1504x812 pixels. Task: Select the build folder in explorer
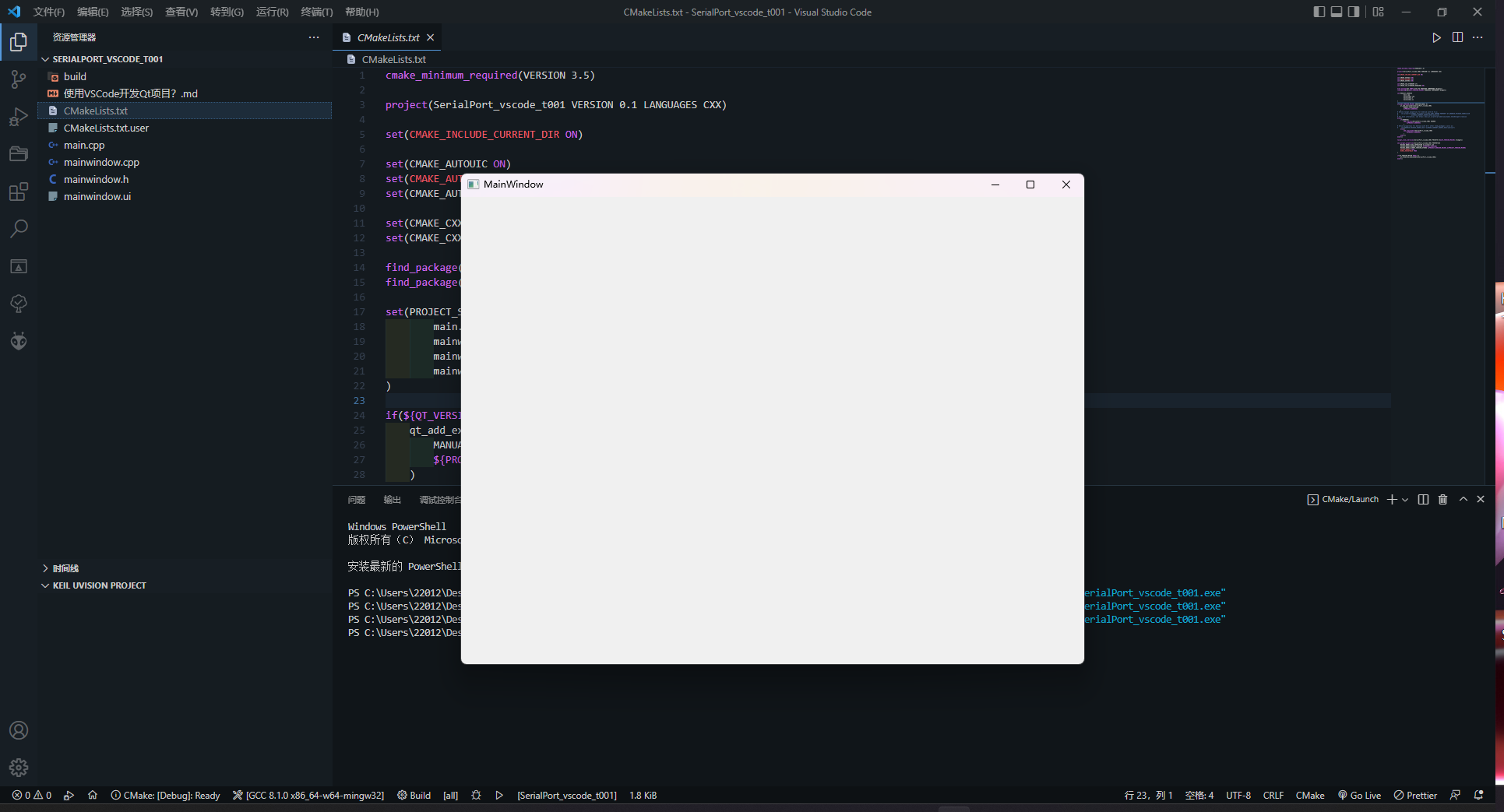[x=185, y=76]
